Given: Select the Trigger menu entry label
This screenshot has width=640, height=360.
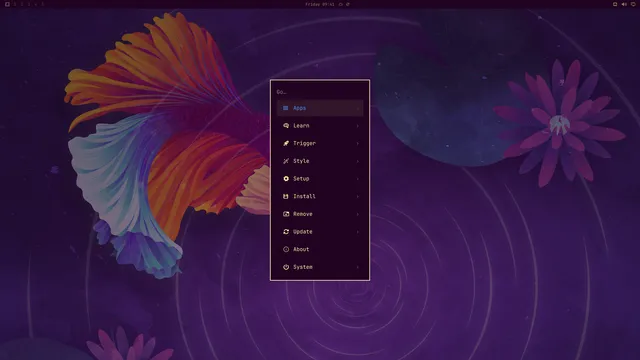Looking at the screenshot, I should 304,143.
